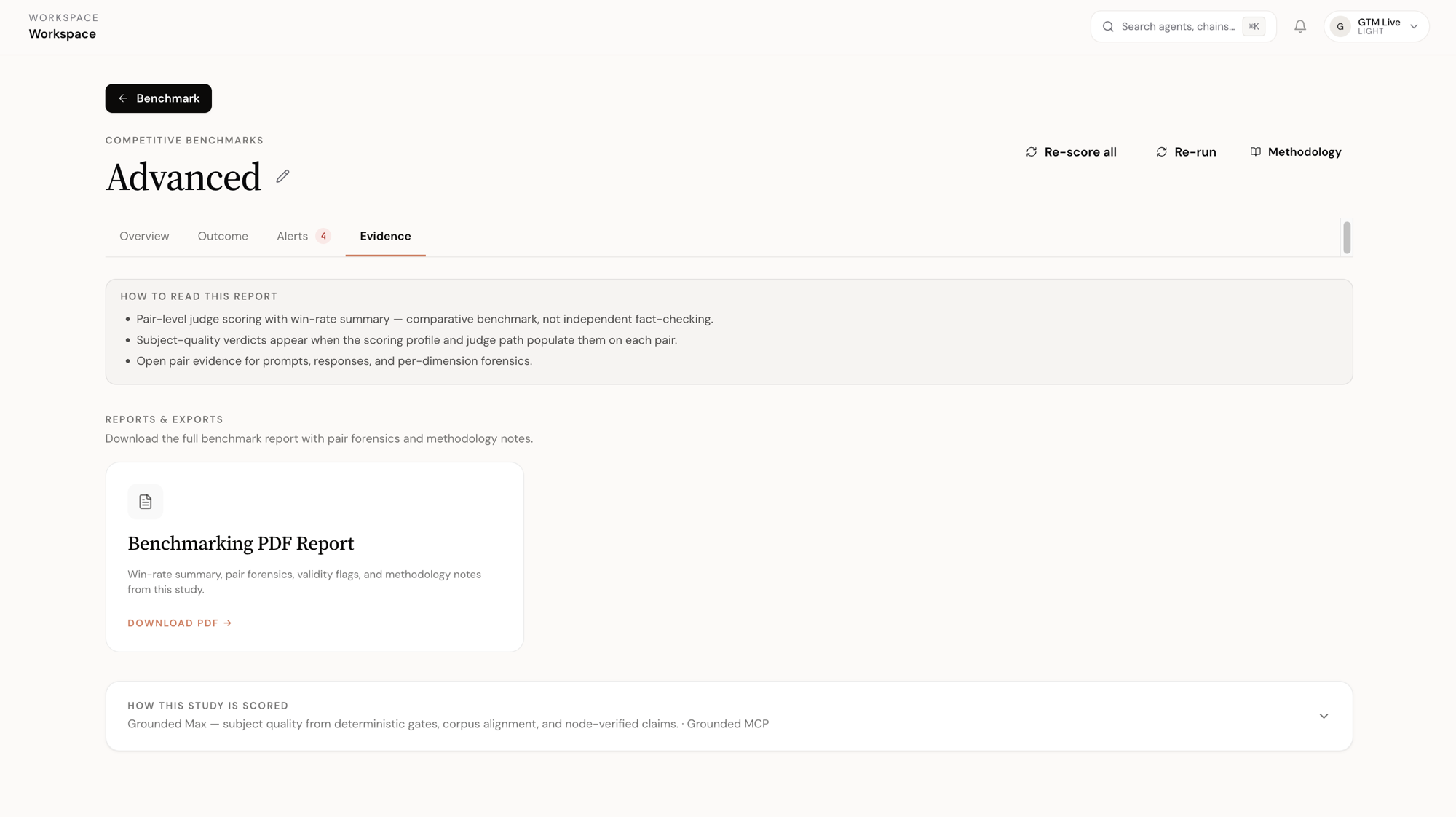Select the Evidence tab

coord(385,236)
